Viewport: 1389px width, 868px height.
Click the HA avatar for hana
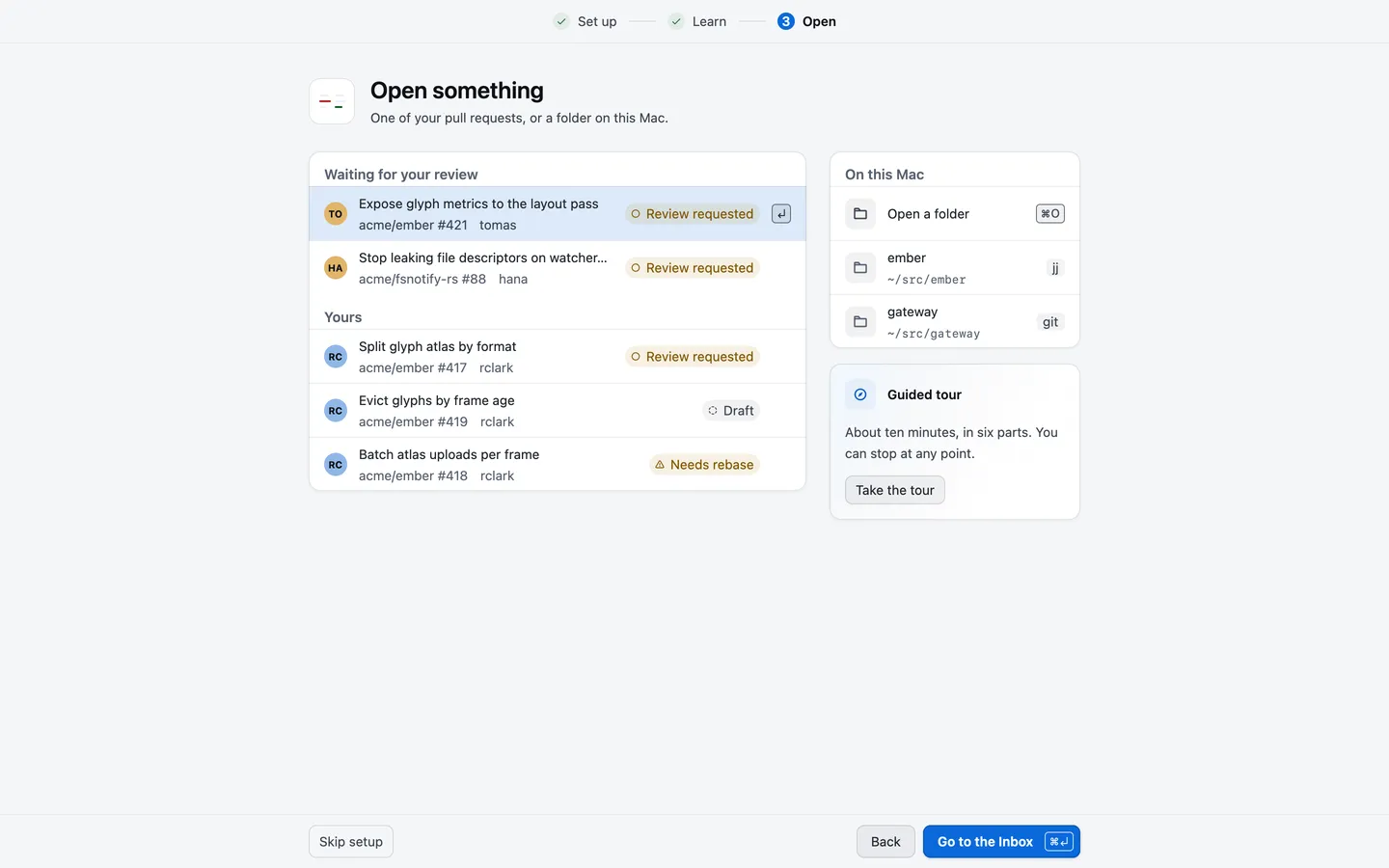(336, 268)
